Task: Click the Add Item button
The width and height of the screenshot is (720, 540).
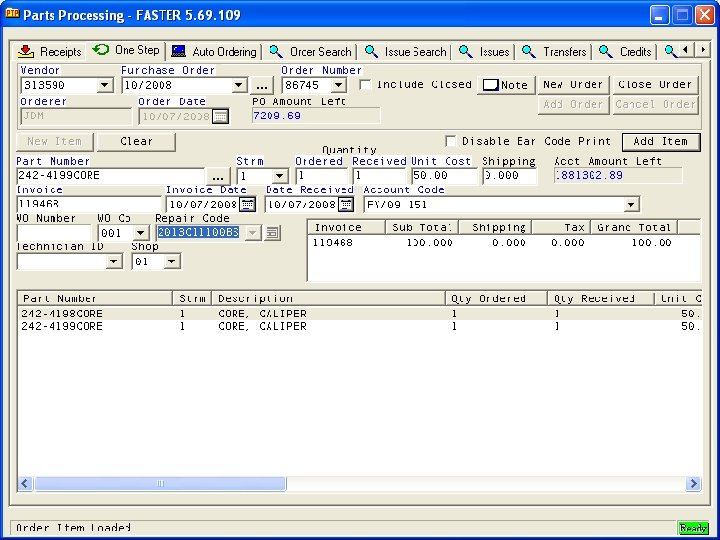Action: click(x=661, y=141)
